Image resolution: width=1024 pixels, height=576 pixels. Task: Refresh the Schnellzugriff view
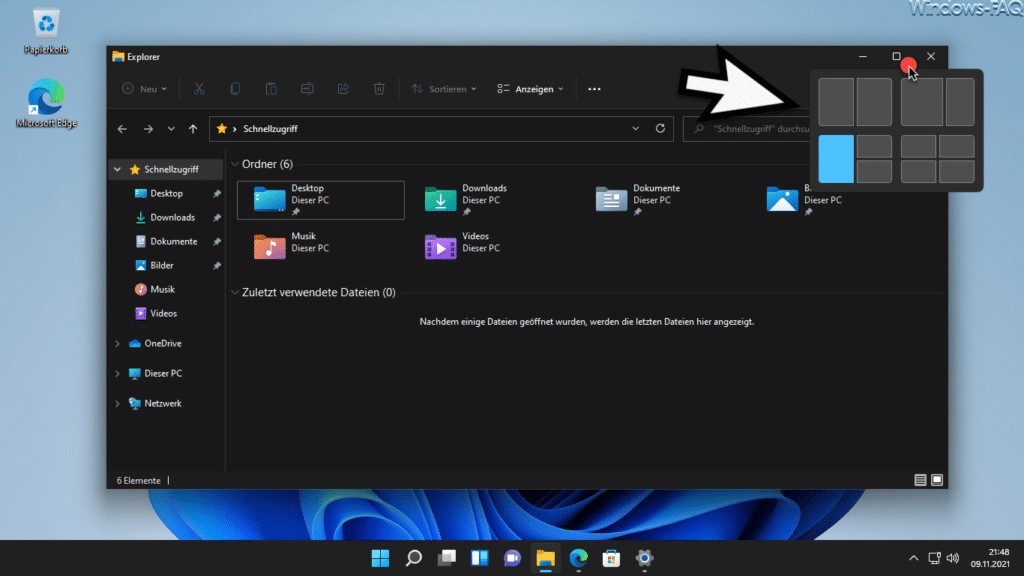tap(660, 129)
